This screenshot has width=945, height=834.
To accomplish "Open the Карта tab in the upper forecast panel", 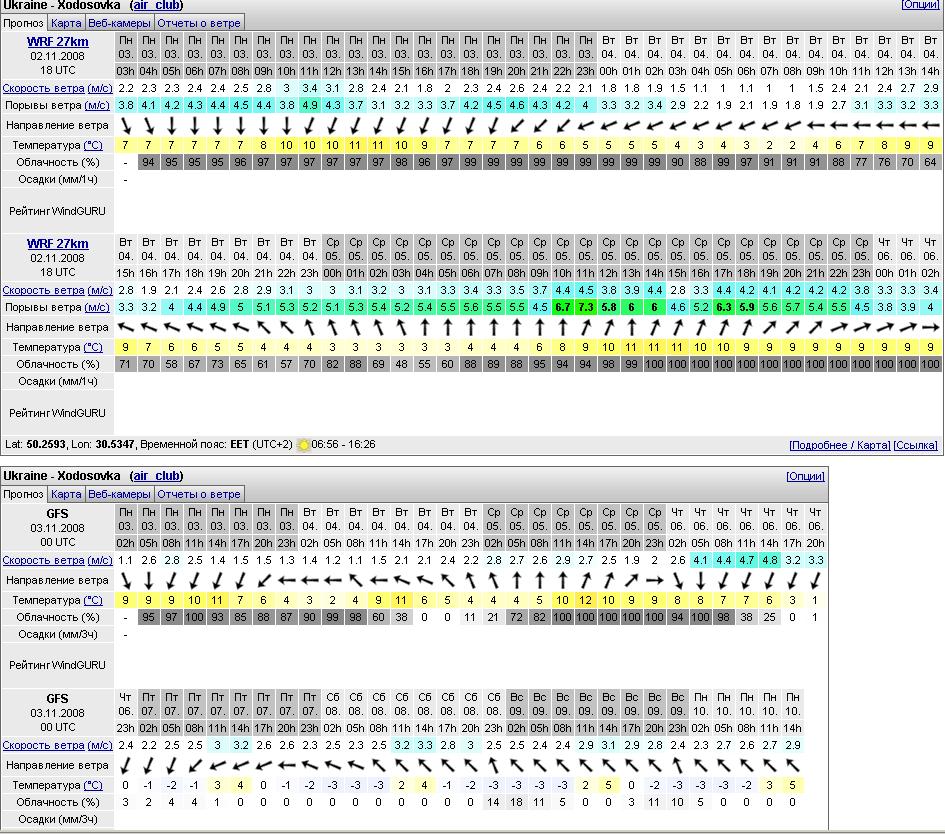I will 66,23.
